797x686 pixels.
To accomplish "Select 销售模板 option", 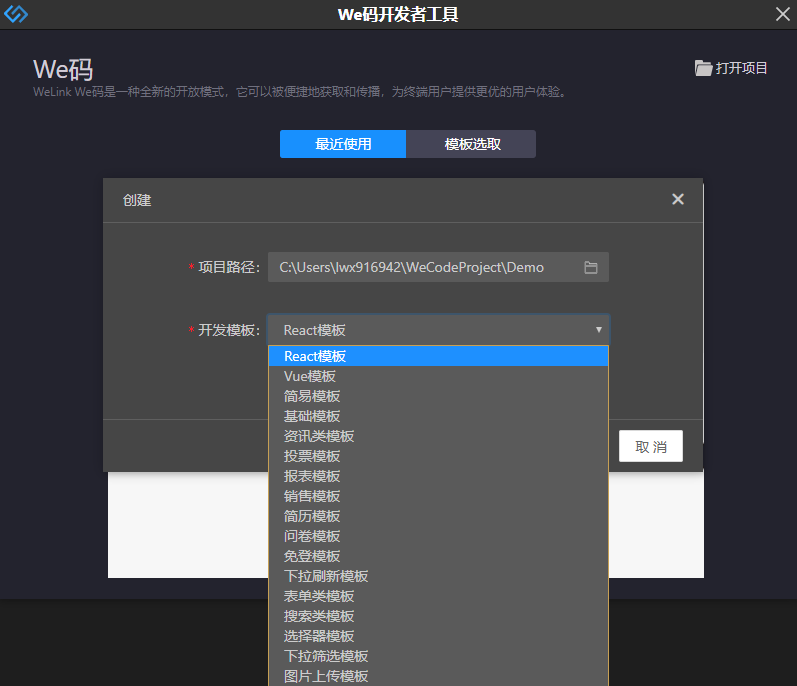I will click(438, 496).
